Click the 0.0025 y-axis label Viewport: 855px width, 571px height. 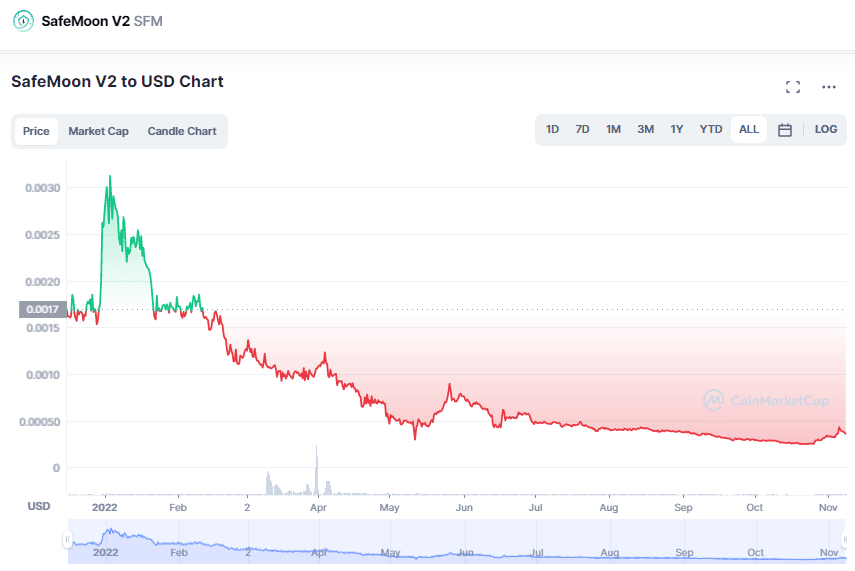pyautogui.click(x=43, y=235)
